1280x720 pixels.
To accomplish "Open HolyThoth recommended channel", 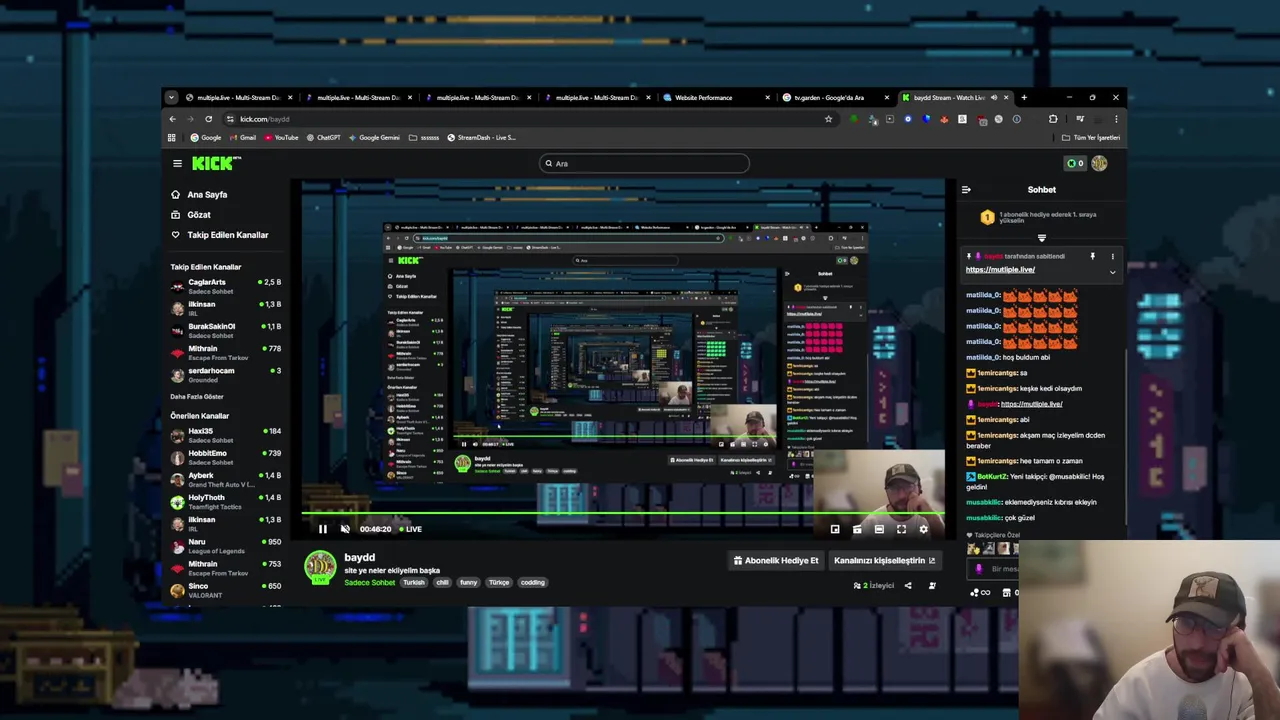I will tap(226, 502).
